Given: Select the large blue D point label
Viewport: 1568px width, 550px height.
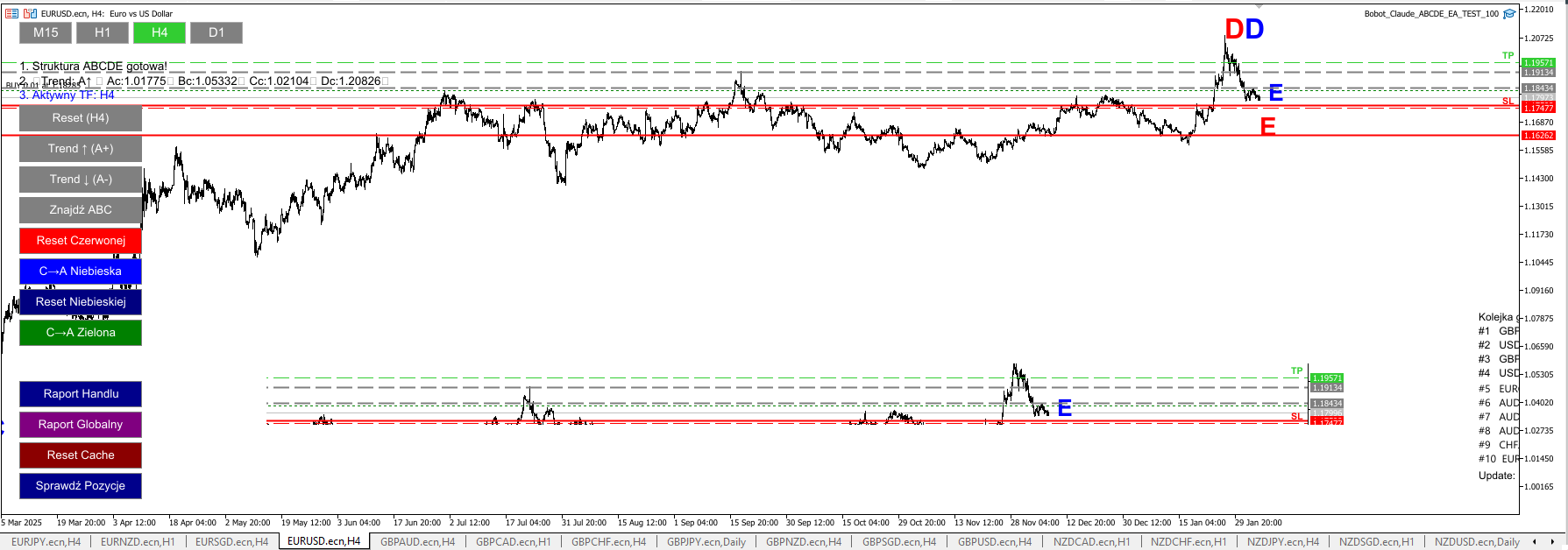Looking at the screenshot, I should 1254,29.
